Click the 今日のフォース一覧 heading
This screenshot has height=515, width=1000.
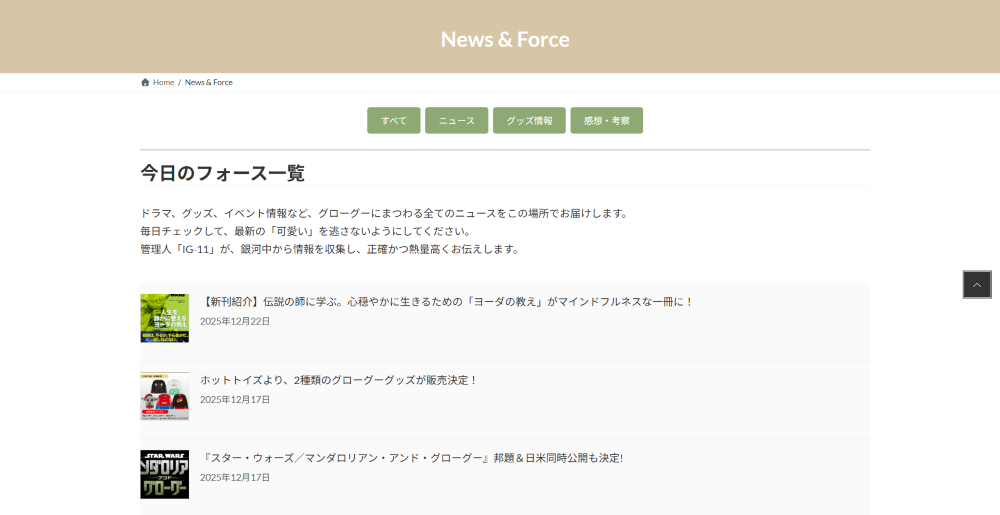tap(222, 173)
